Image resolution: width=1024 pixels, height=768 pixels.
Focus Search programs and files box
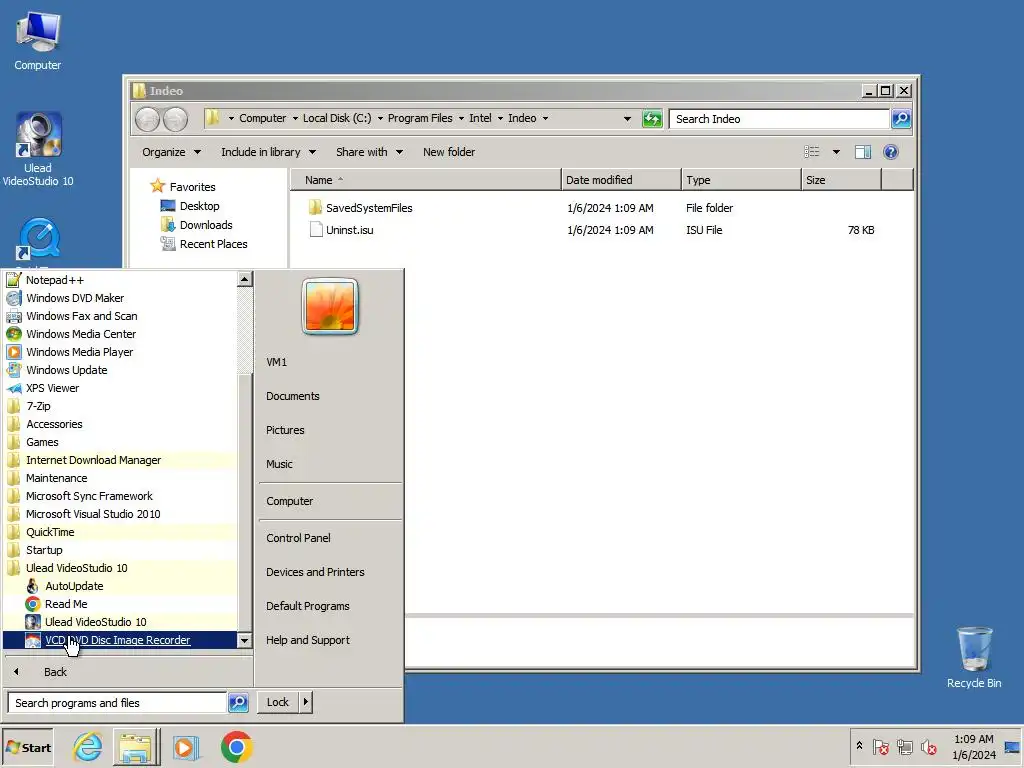coord(118,703)
